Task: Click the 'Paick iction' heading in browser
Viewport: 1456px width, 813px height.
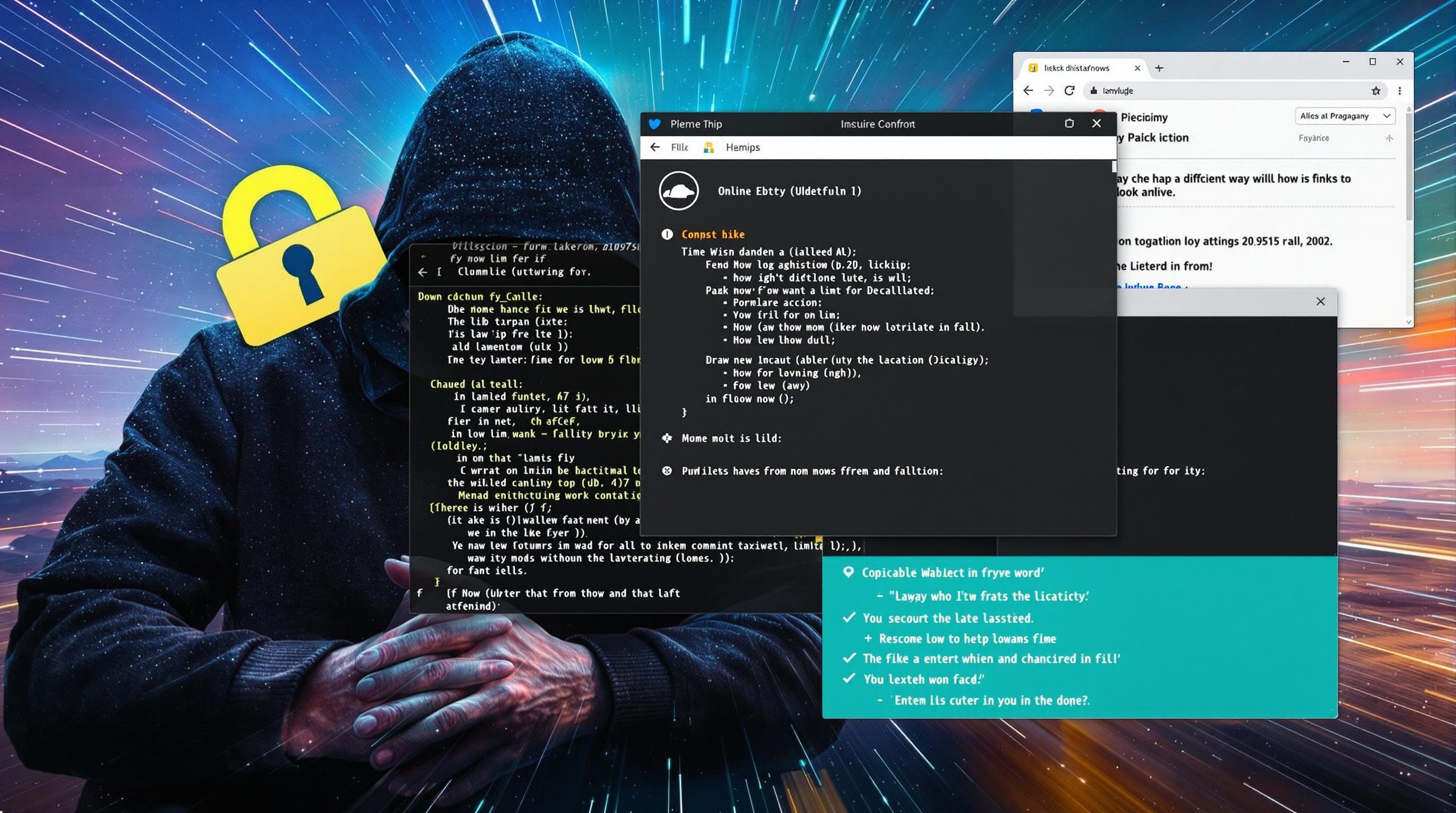Action: coord(1158,138)
